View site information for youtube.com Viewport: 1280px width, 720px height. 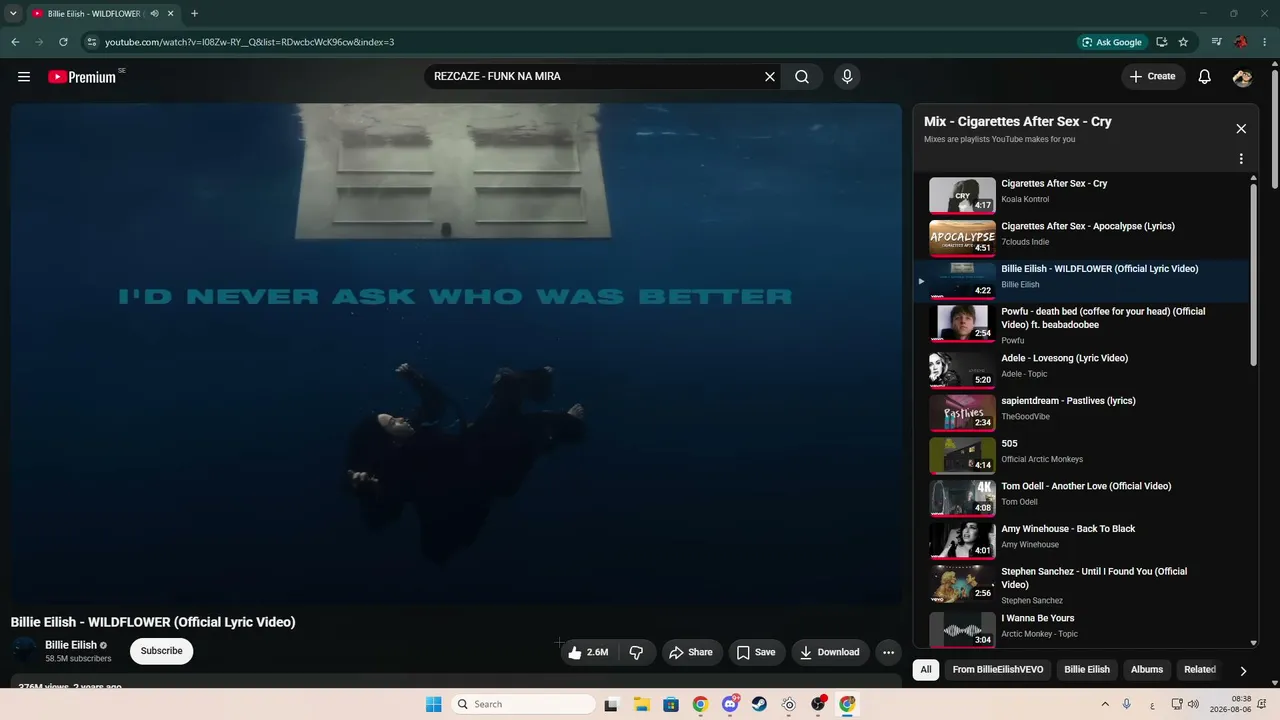91,42
